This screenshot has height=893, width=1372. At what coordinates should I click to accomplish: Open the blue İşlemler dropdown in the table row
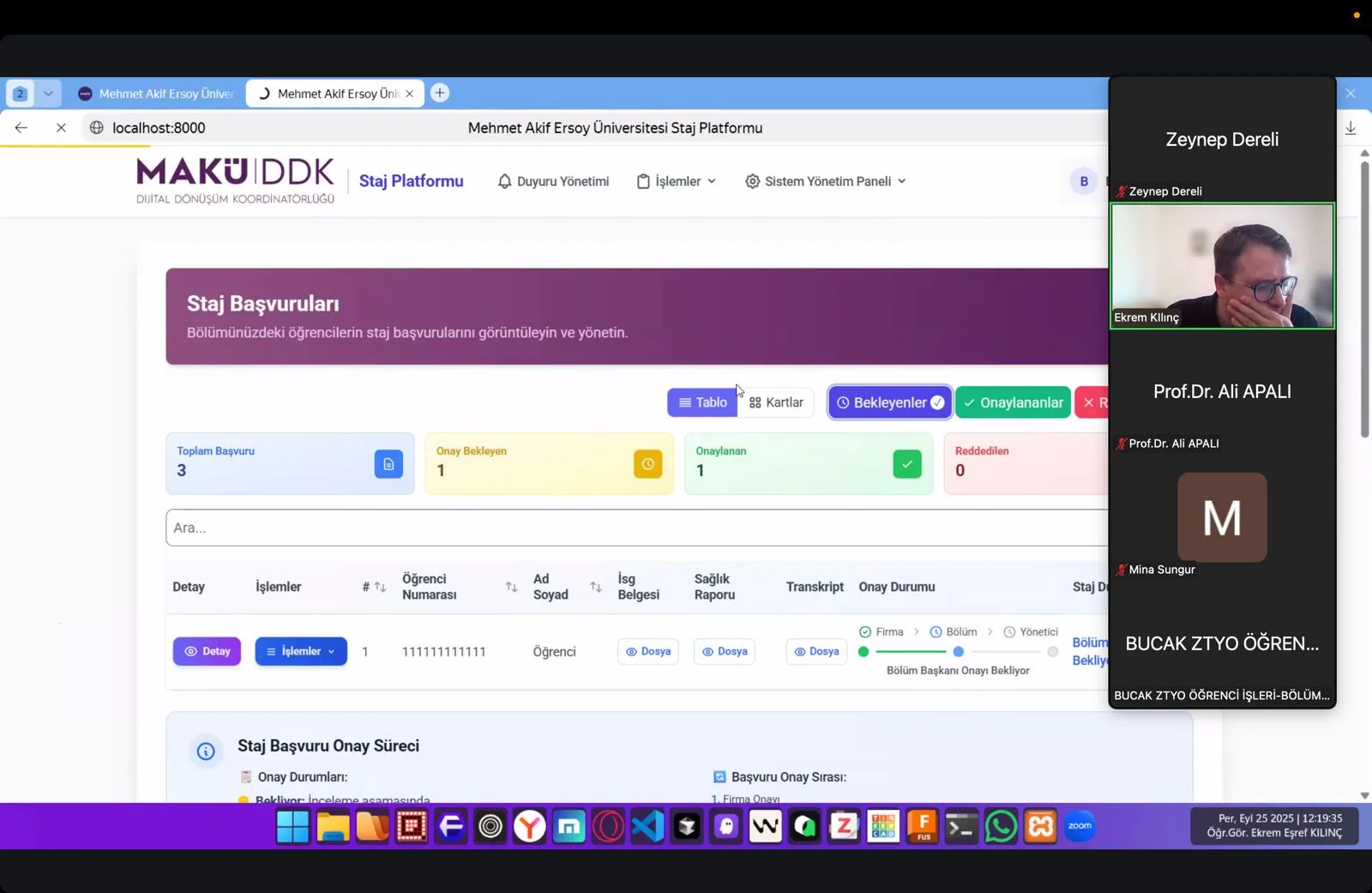coord(301,651)
